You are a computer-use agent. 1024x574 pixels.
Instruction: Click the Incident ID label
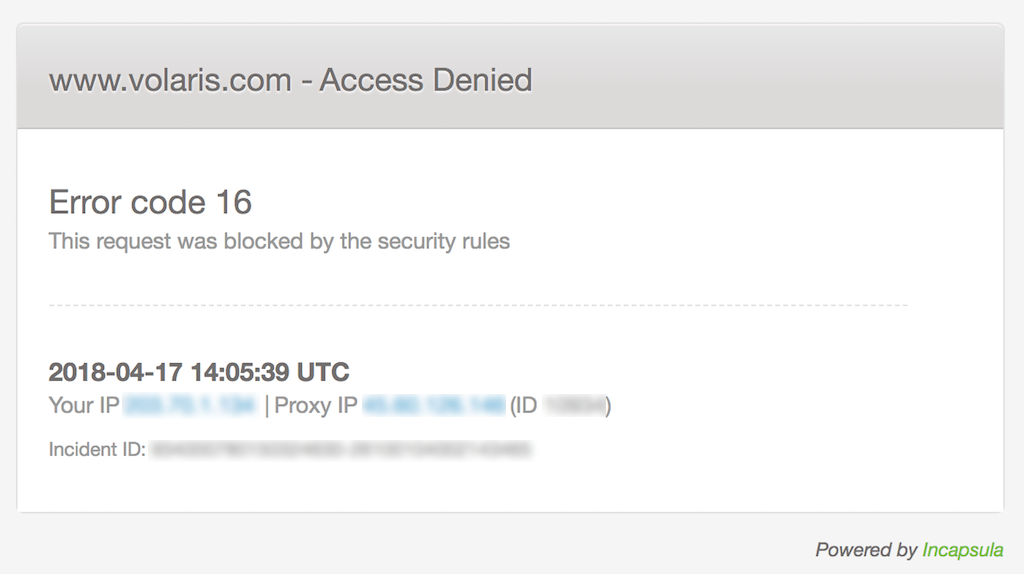(x=97, y=449)
